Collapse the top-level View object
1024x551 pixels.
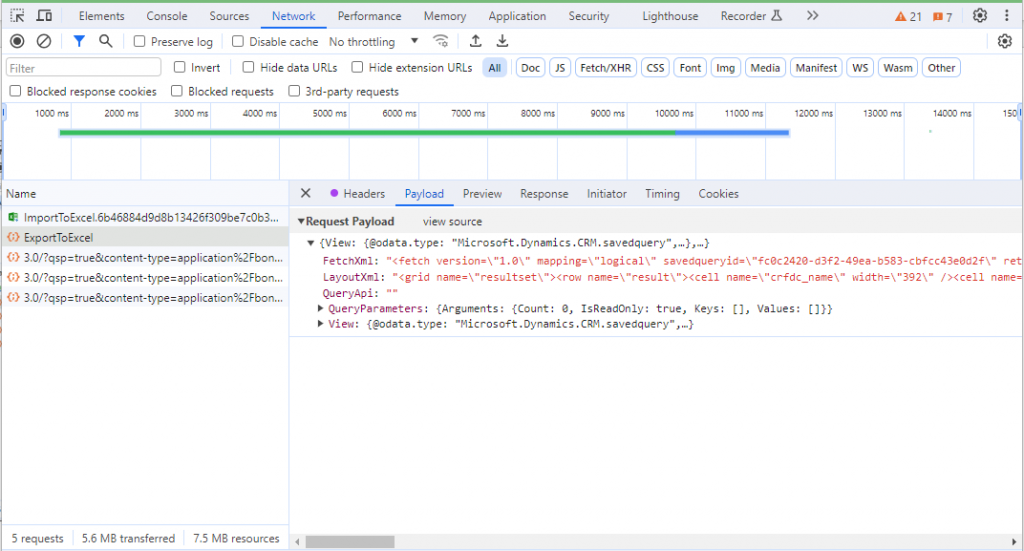click(311, 243)
